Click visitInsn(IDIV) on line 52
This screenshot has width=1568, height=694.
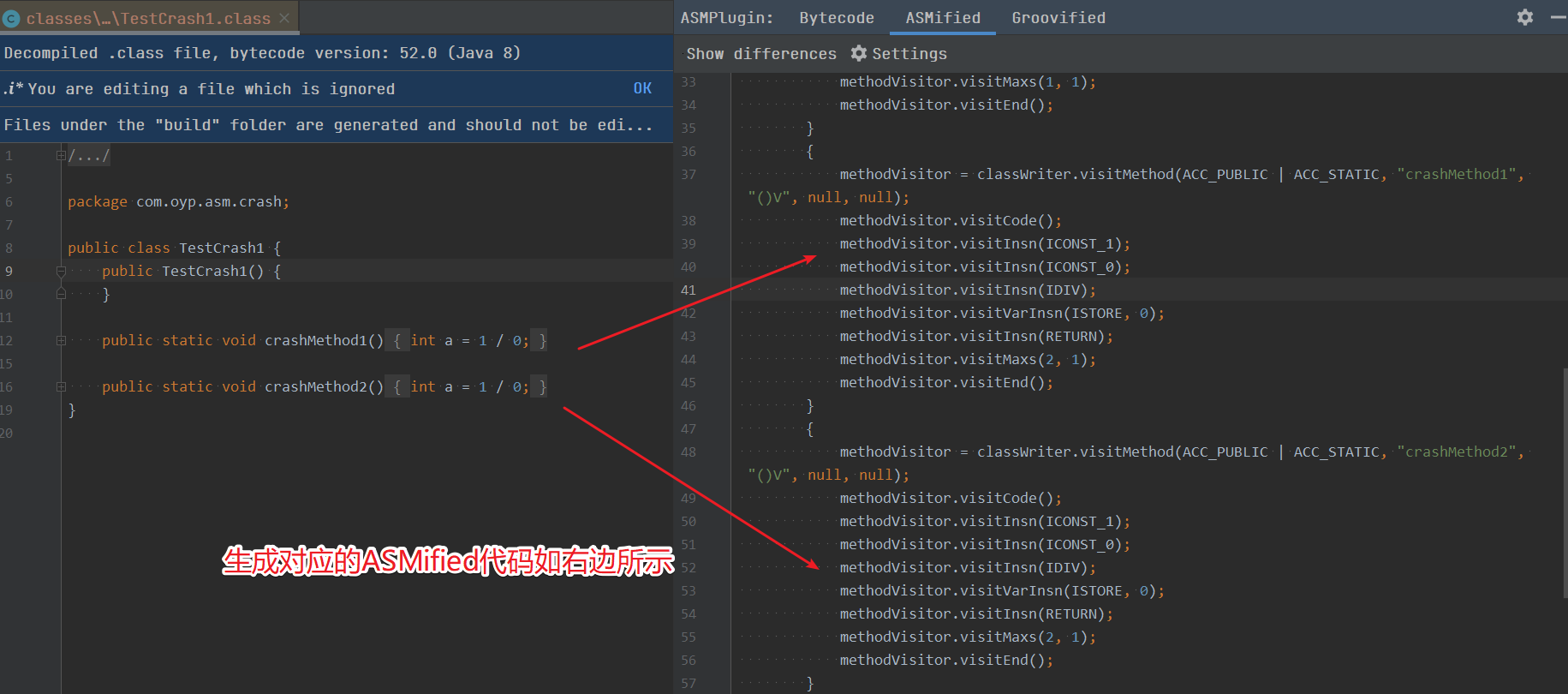(x=968, y=567)
